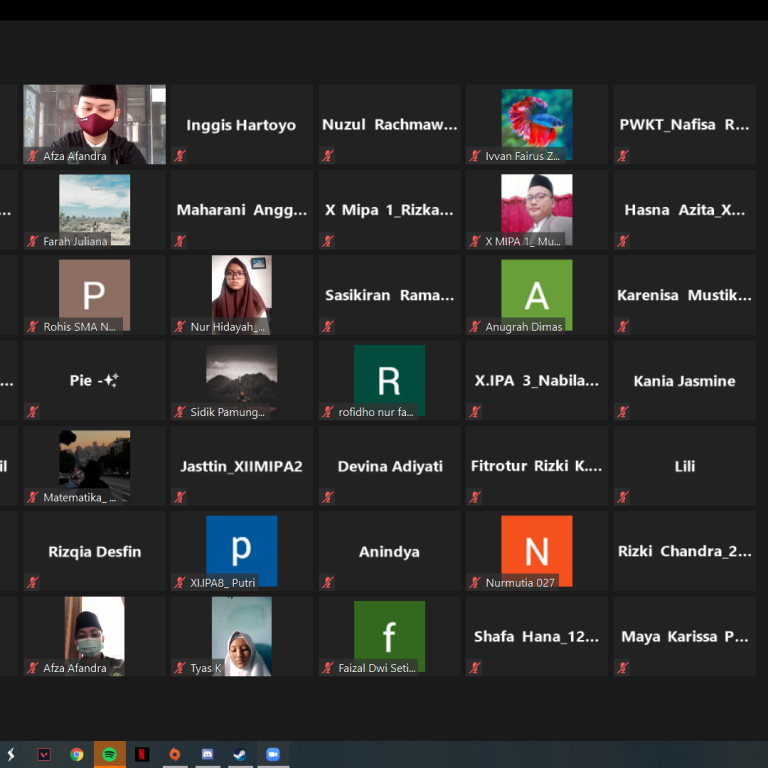Image resolution: width=768 pixels, height=768 pixels.
Task: Select the brown P avatar of Rohis SMA N
Action: point(95,295)
